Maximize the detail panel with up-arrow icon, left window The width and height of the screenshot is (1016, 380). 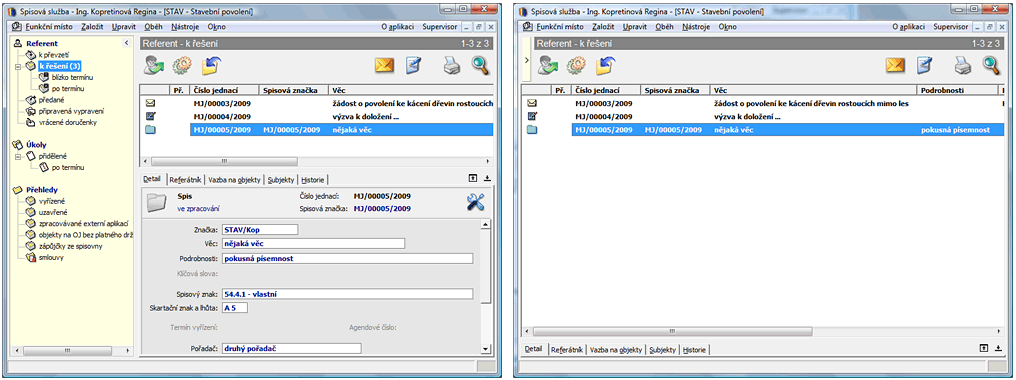474,178
